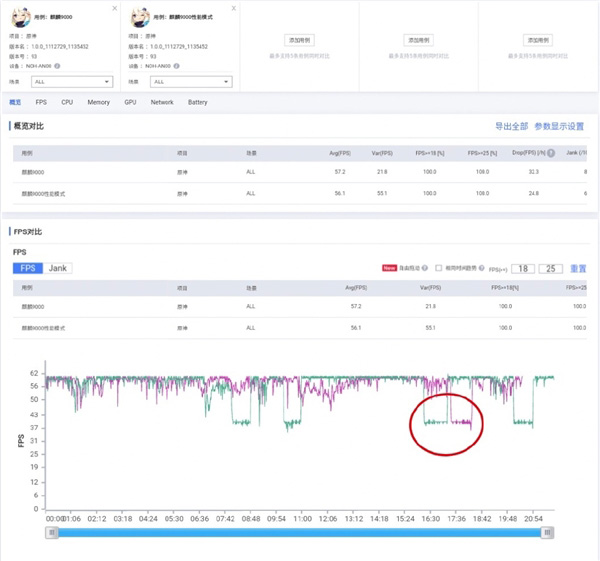Switch to the Jank chart toggle
The width and height of the screenshot is (600, 561).
[x=59, y=268]
